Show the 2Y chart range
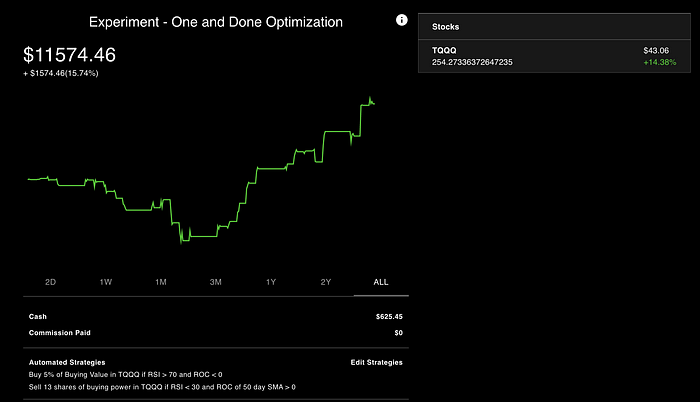The image size is (700, 402). [x=326, y=282]
